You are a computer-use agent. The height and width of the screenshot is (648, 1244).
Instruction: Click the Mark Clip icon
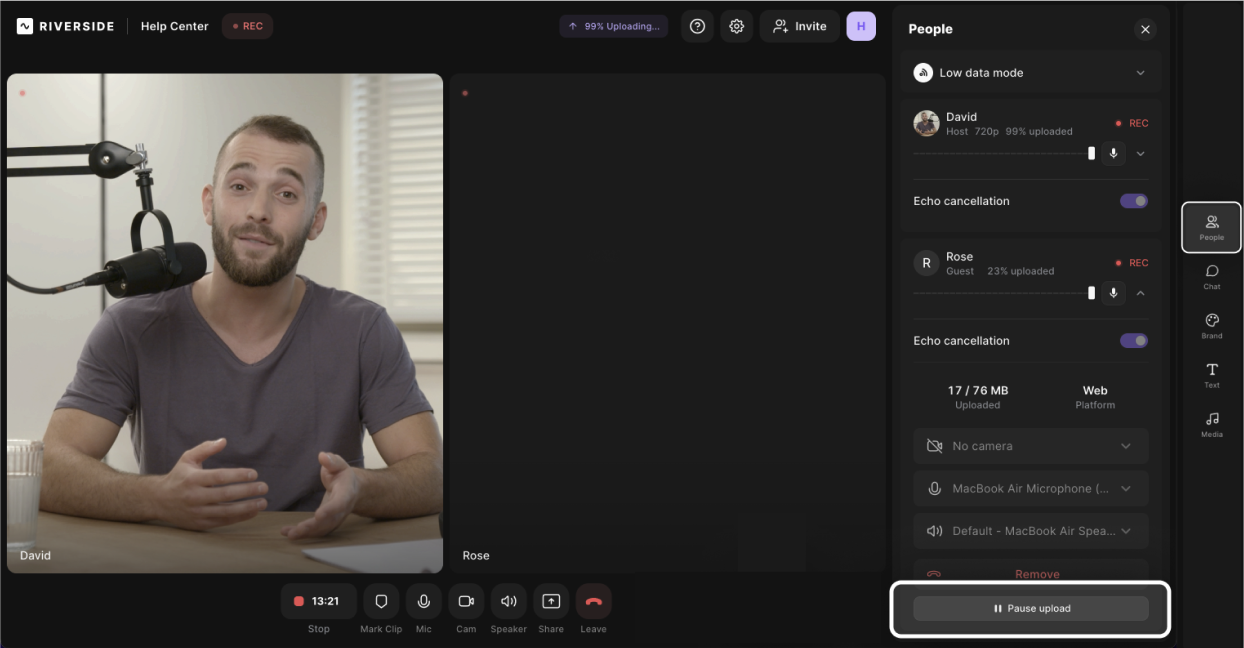click(381, 602)
